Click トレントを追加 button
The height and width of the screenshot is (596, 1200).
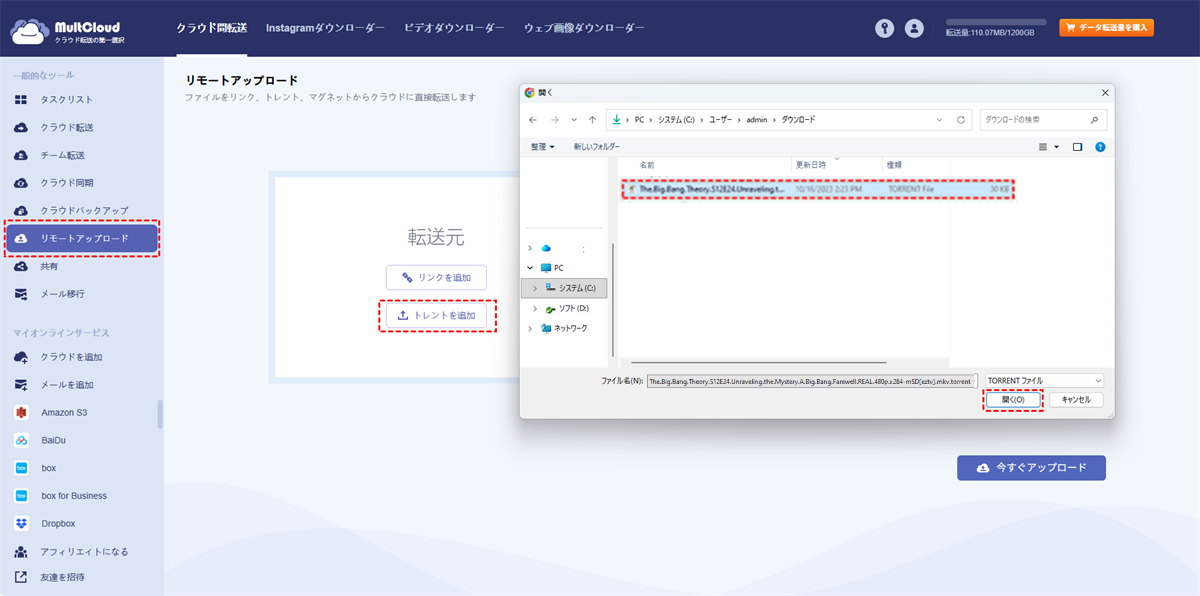[436, 316]
